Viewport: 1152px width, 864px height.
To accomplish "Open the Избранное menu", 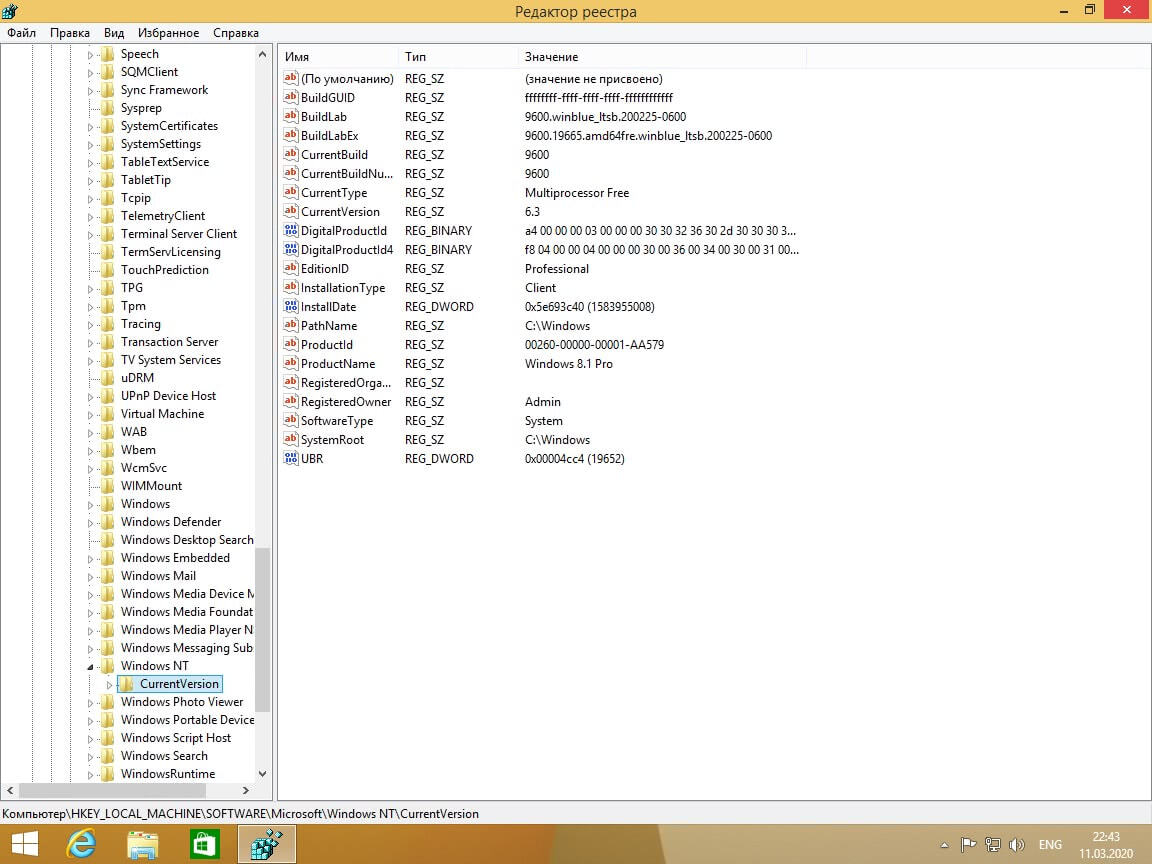I will [x=169, y=33].
